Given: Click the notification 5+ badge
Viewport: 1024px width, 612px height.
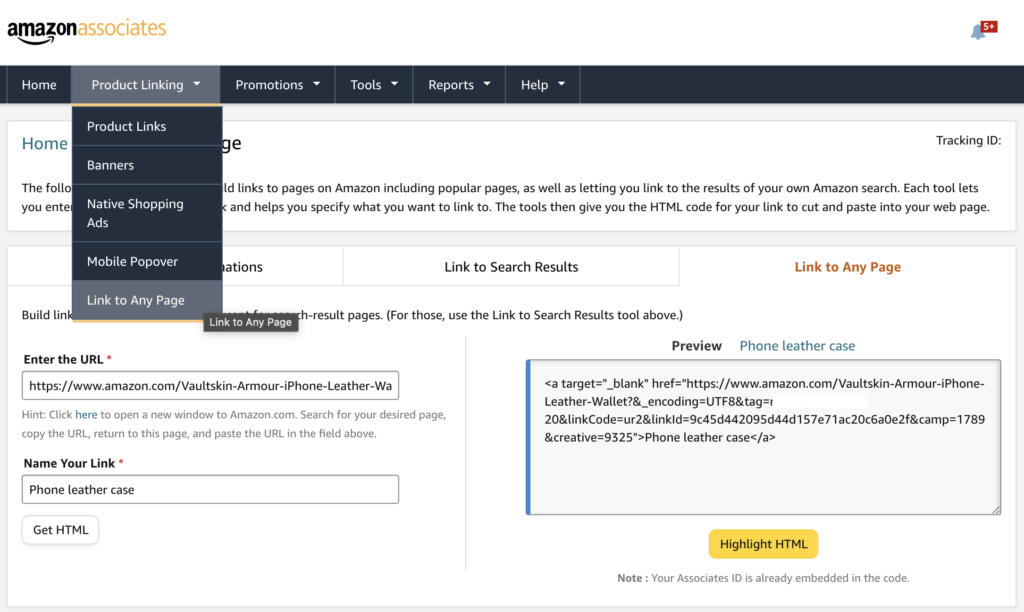Looking at the screenshot, I should tap(989, 27).
